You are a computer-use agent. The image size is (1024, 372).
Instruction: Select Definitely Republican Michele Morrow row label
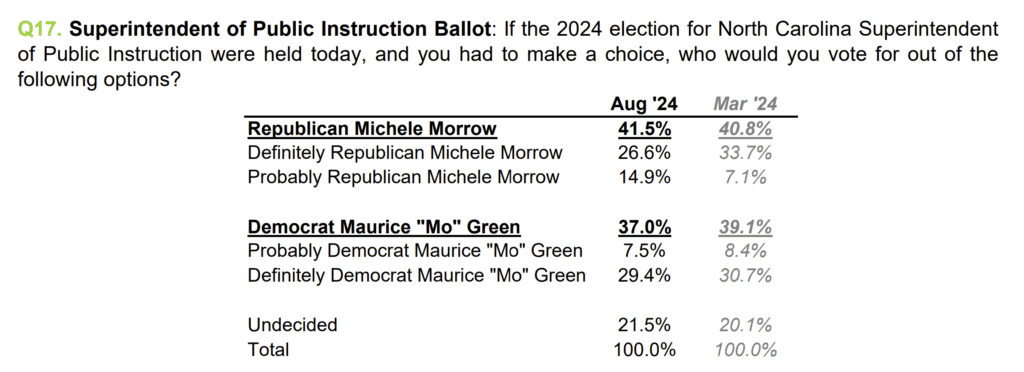tap(405, 153)
